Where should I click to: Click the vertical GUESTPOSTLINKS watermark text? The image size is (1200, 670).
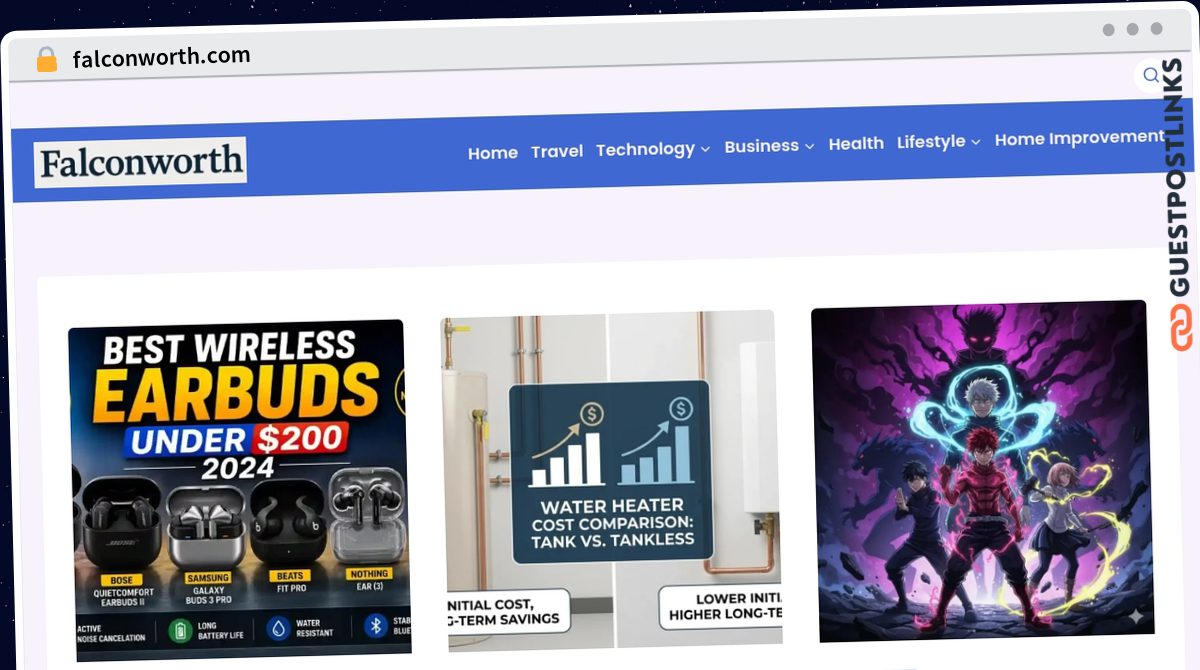pos(1182,178)
